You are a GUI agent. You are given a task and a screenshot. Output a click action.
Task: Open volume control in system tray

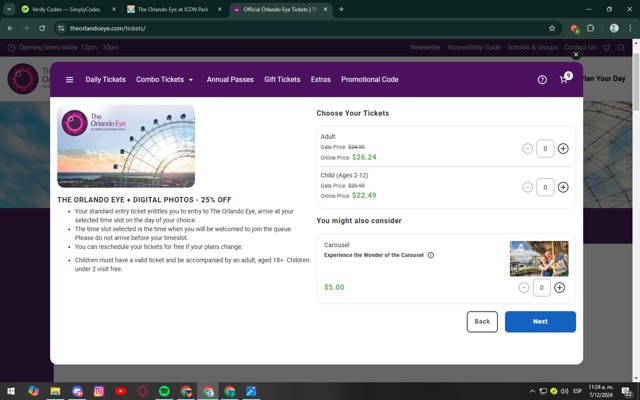564,391
